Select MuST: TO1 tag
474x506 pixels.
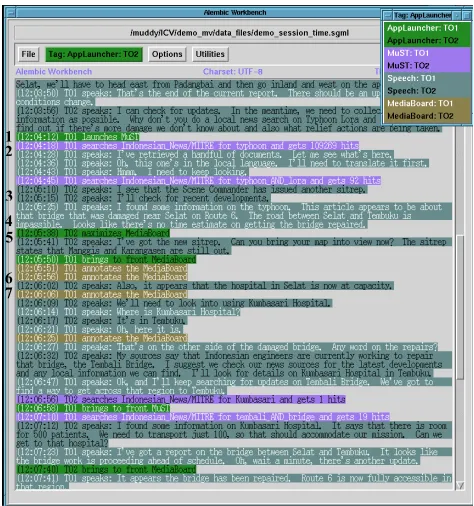[427, 53]
